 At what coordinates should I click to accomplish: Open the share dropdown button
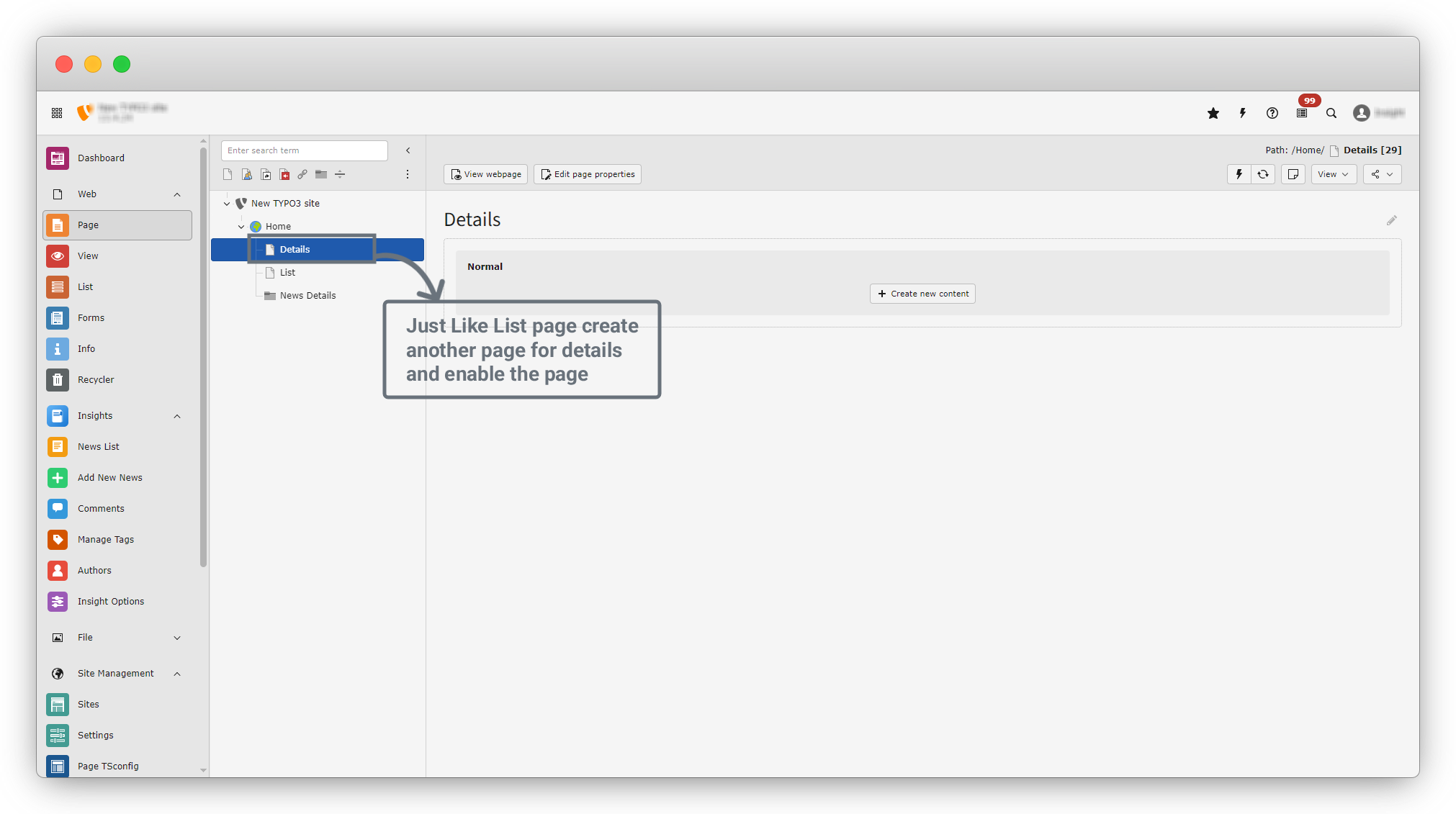point(1381,174)
